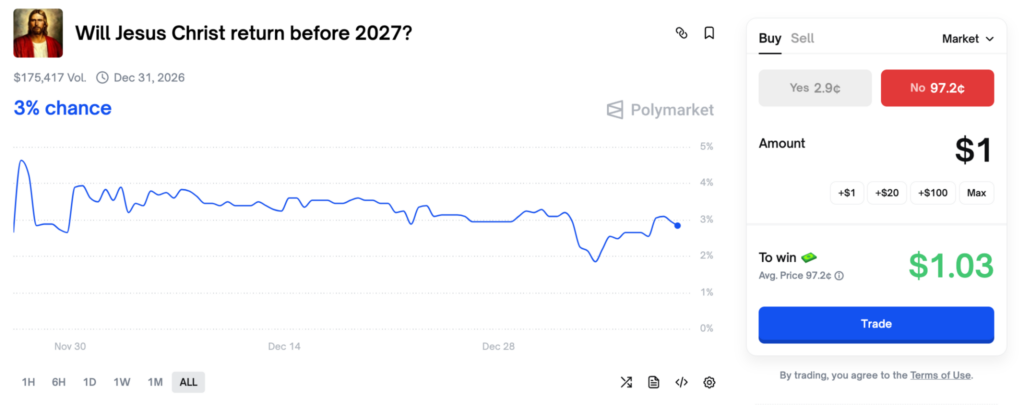Click the average price info icon
Viewport: 1024px width, 411px height.
click(839, 275)
